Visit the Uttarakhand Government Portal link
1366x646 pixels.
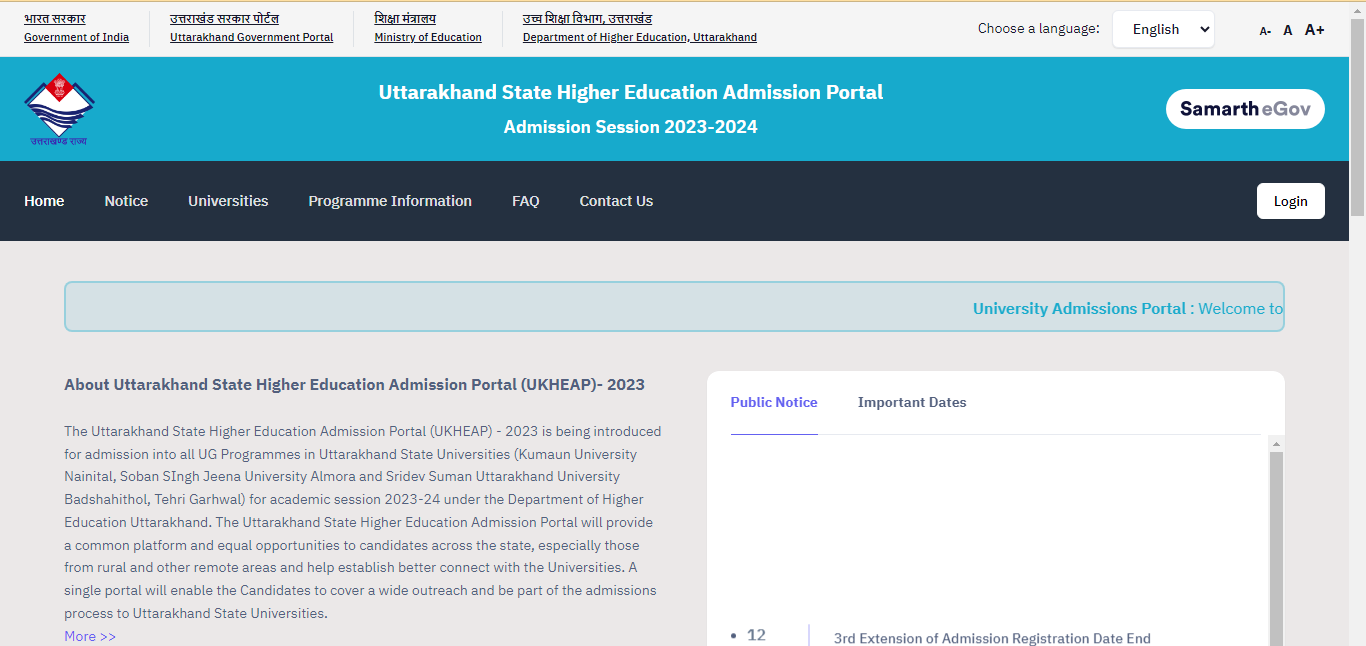coord(251,37)
